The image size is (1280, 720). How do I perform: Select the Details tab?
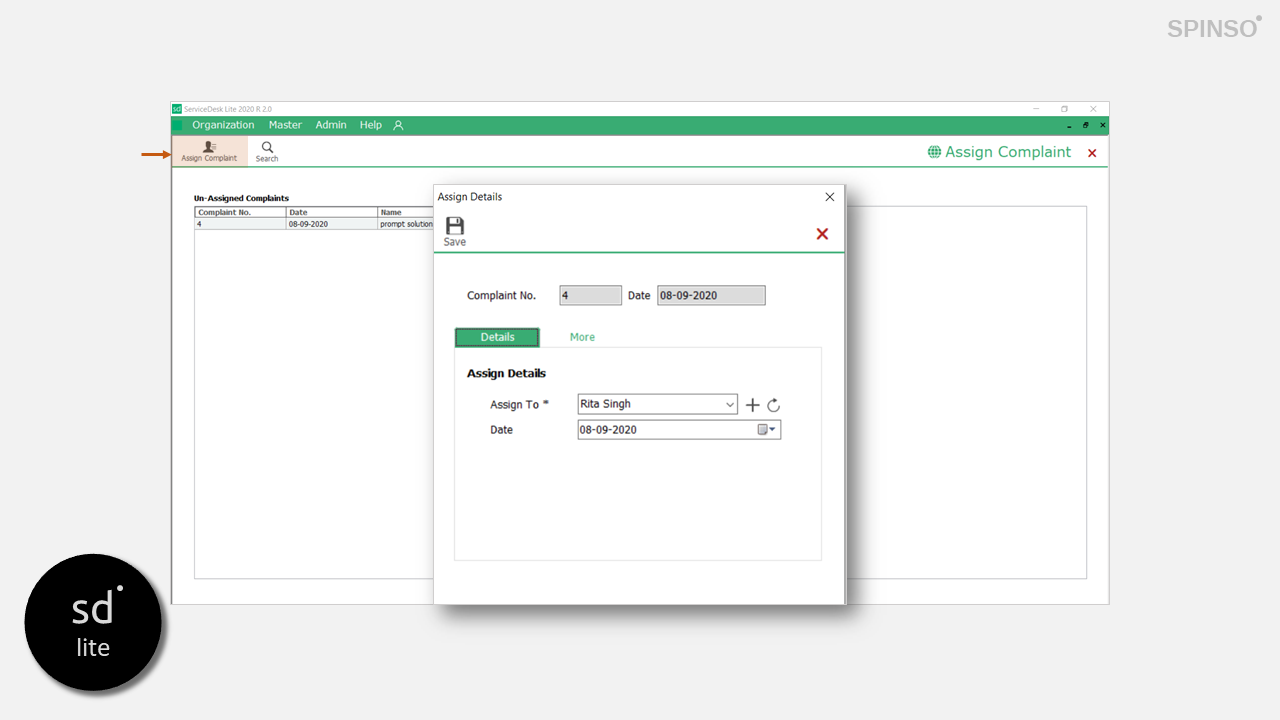(x=497, y=337)
